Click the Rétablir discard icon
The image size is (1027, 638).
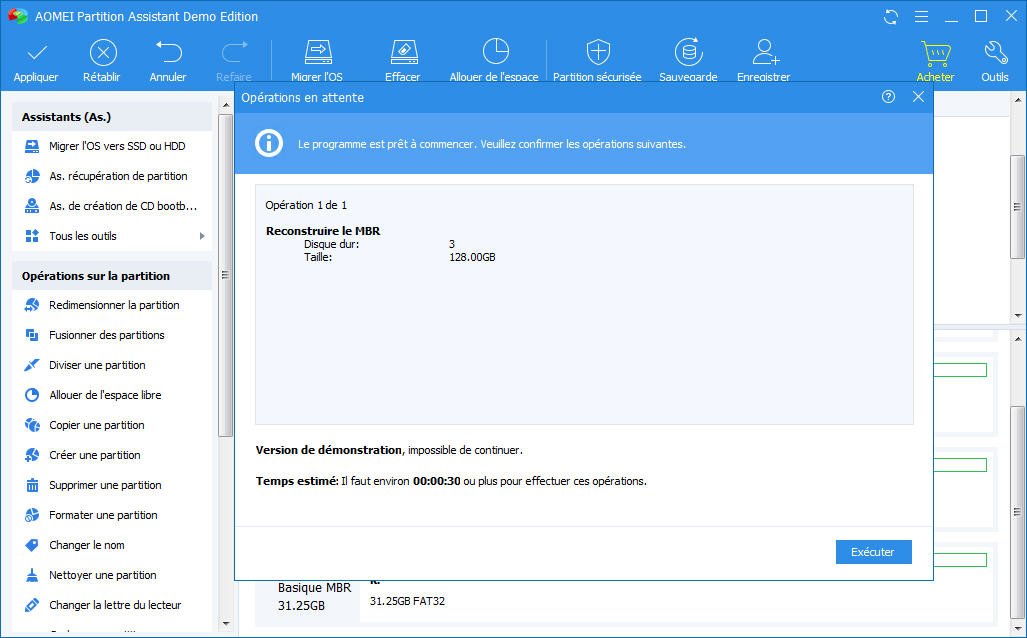click(103, 52)
